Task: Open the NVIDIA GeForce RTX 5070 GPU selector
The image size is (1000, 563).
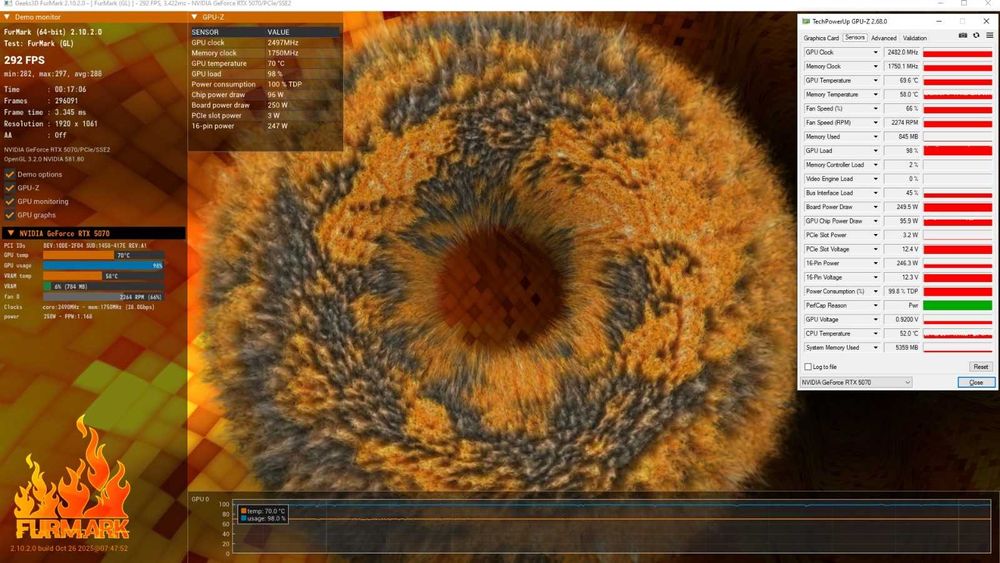Action: pyautogui.click(x=856, y=382)
